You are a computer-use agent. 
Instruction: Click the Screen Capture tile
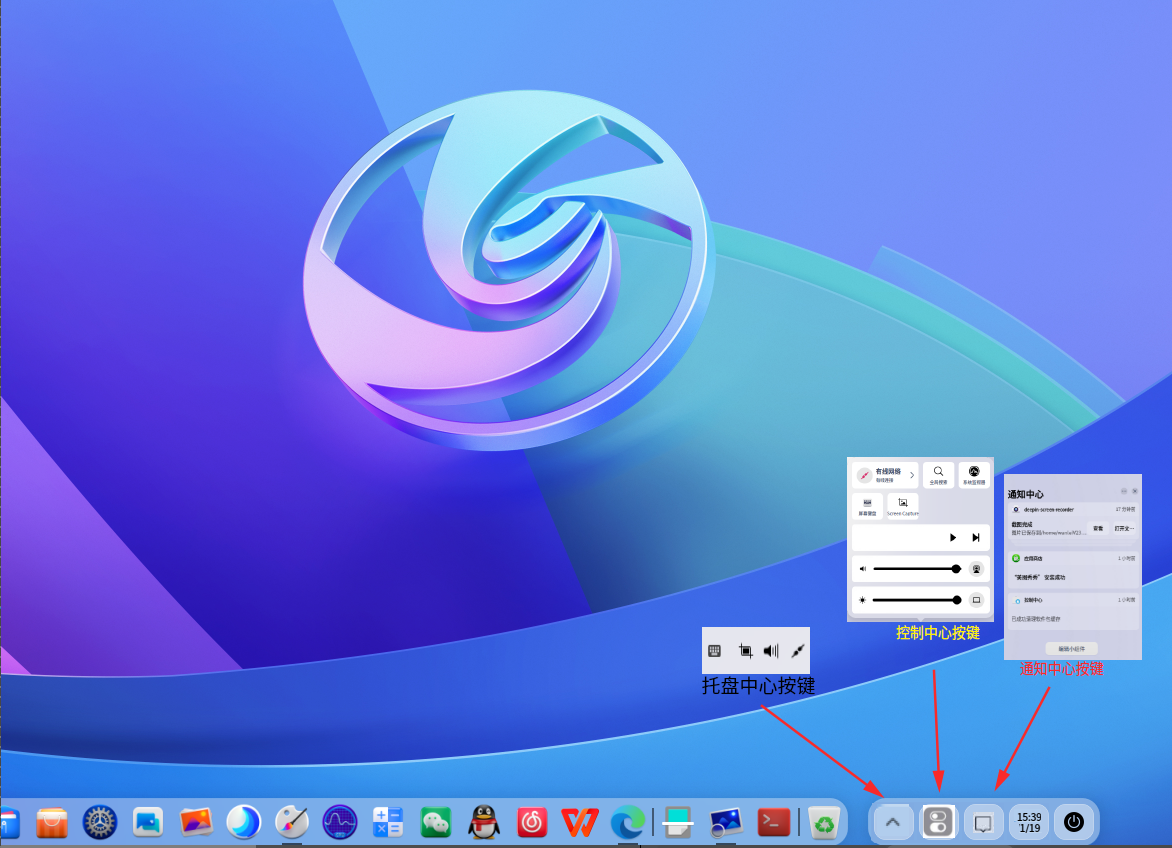(902, 506)
